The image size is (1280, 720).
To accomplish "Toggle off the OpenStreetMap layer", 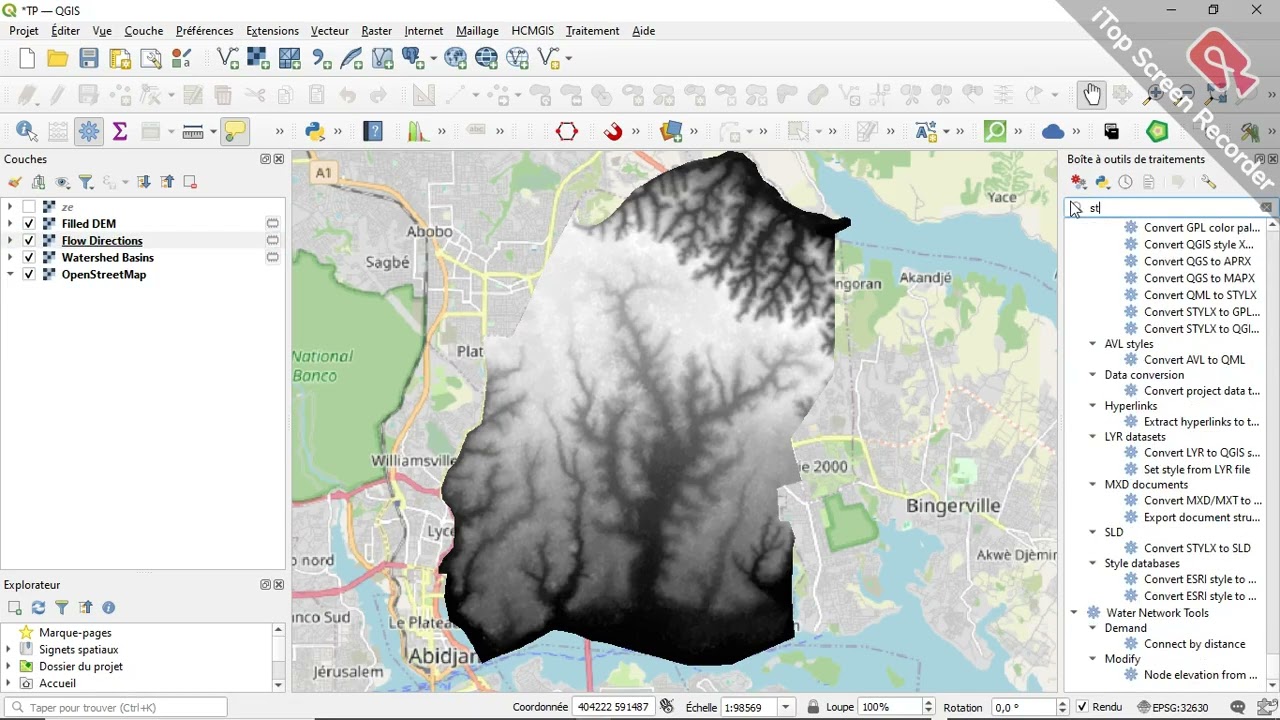I will point(29,275).
